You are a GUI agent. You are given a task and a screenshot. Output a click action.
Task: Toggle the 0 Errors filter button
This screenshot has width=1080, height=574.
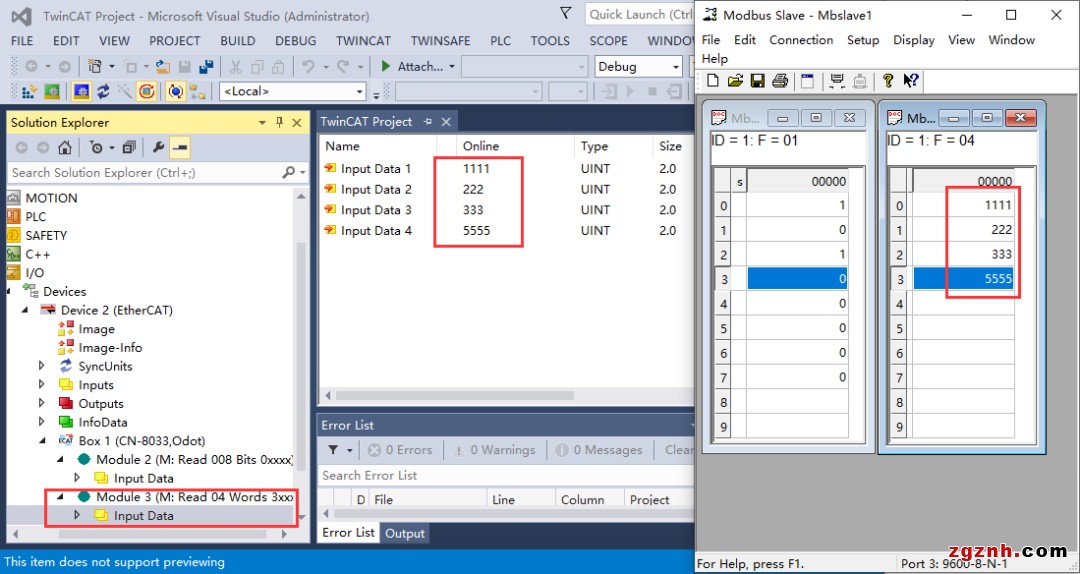[x=399, y=450]
